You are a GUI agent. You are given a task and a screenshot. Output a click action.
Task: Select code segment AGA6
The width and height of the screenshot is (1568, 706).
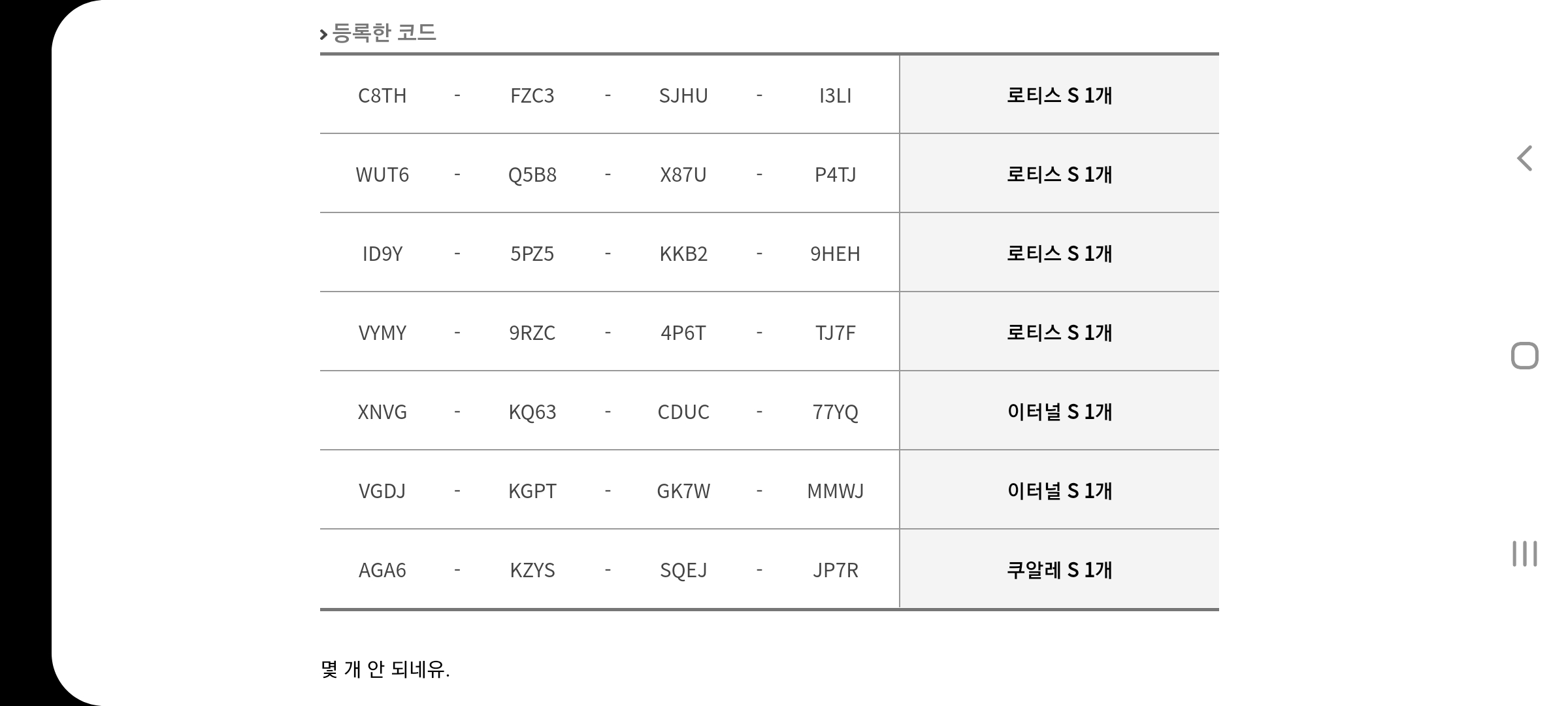382,570
